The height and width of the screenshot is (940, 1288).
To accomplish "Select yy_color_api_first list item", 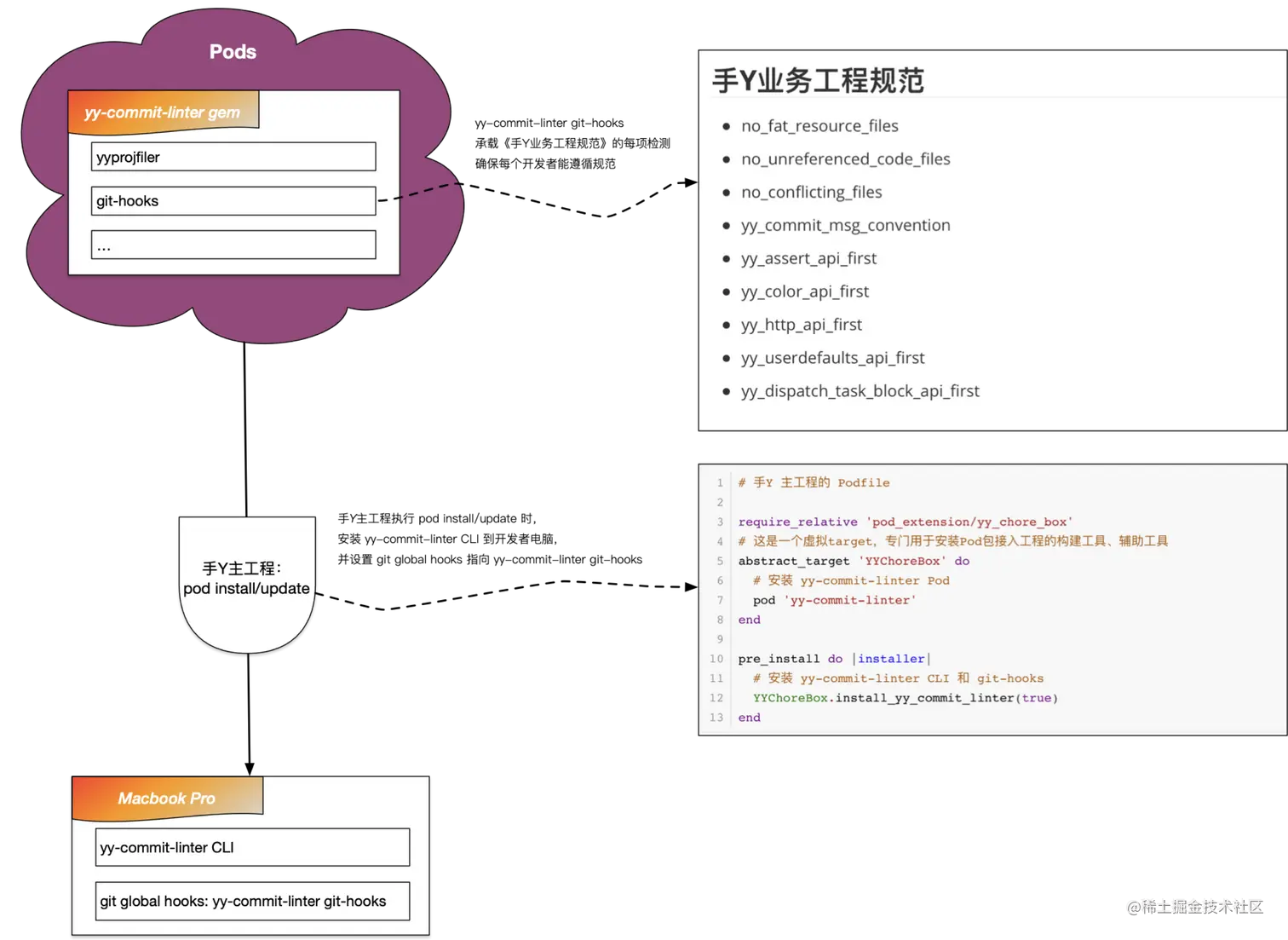I will pos(804,292).
